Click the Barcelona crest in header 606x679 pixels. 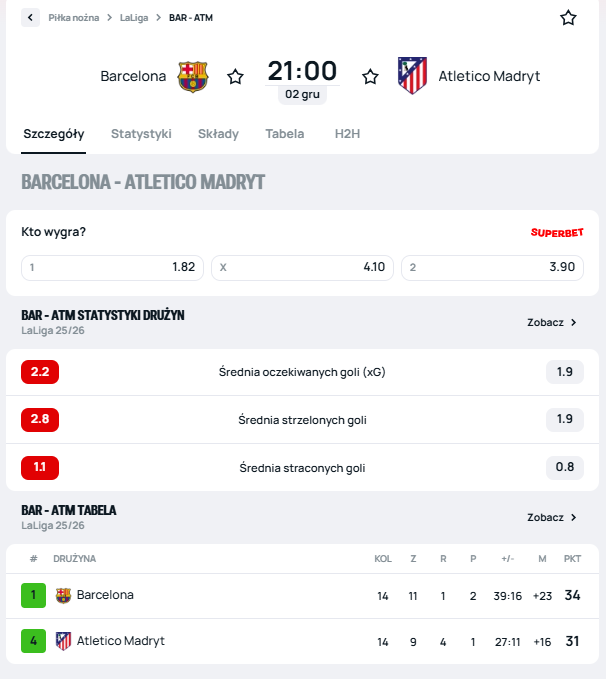coord(193,77)
